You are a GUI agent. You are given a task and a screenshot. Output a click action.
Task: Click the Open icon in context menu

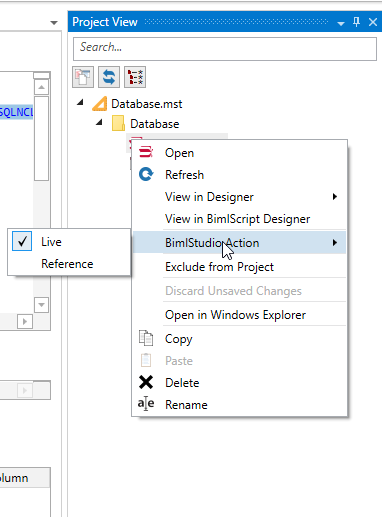point(146,152)
